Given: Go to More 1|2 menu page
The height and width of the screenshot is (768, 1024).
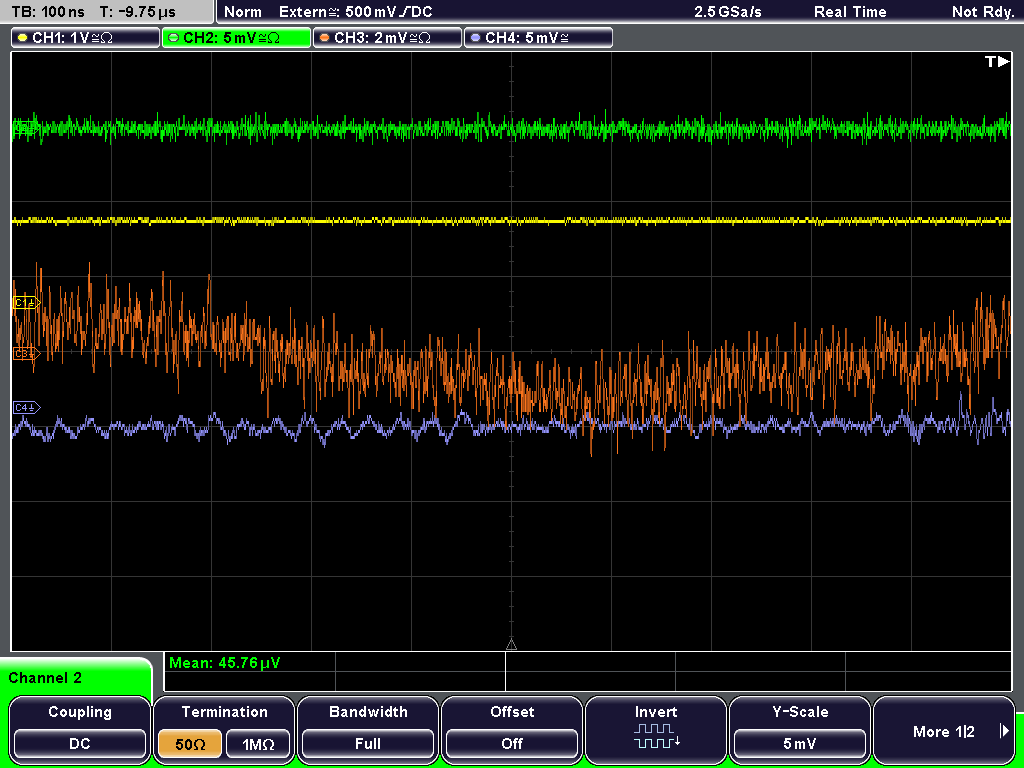Looking at the screenshot, I should [x=944, y=730].
